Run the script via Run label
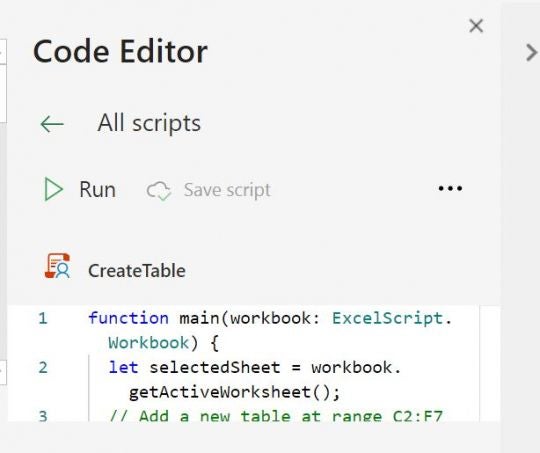 point(97,189)
